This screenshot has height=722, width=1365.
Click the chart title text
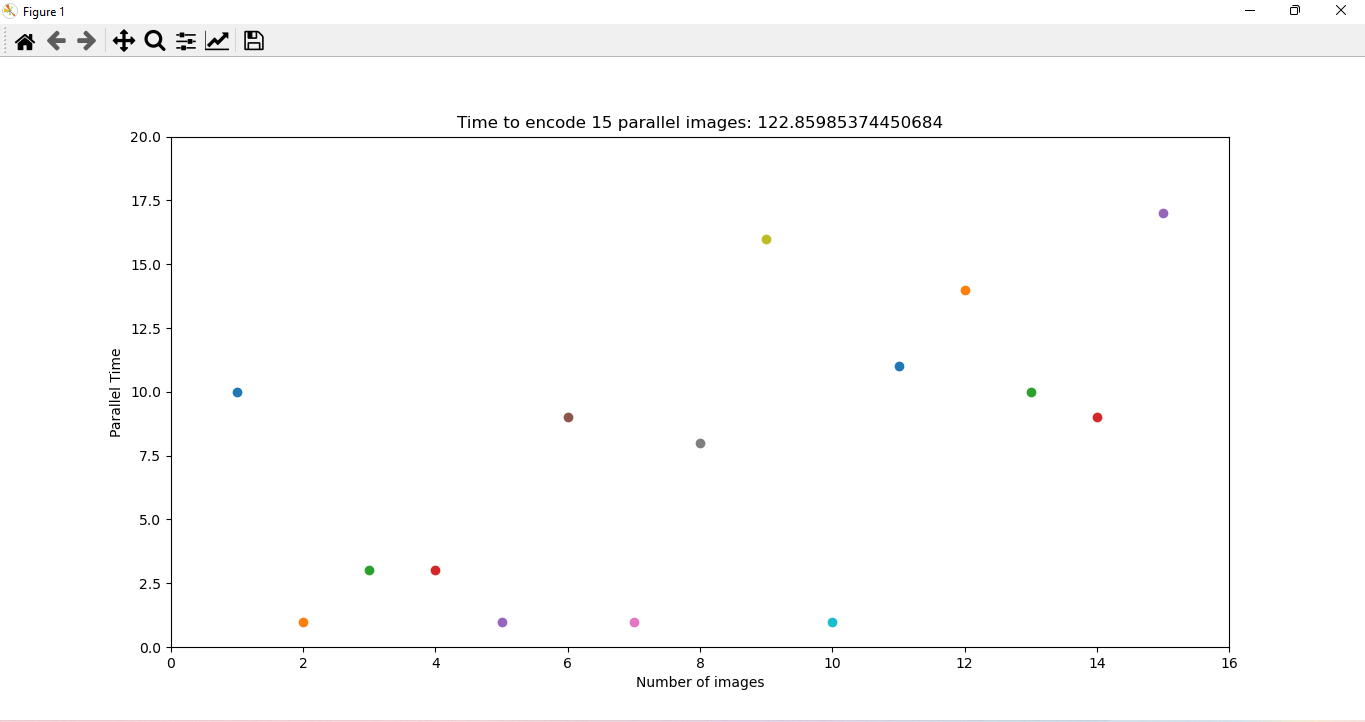pos(700,122)
